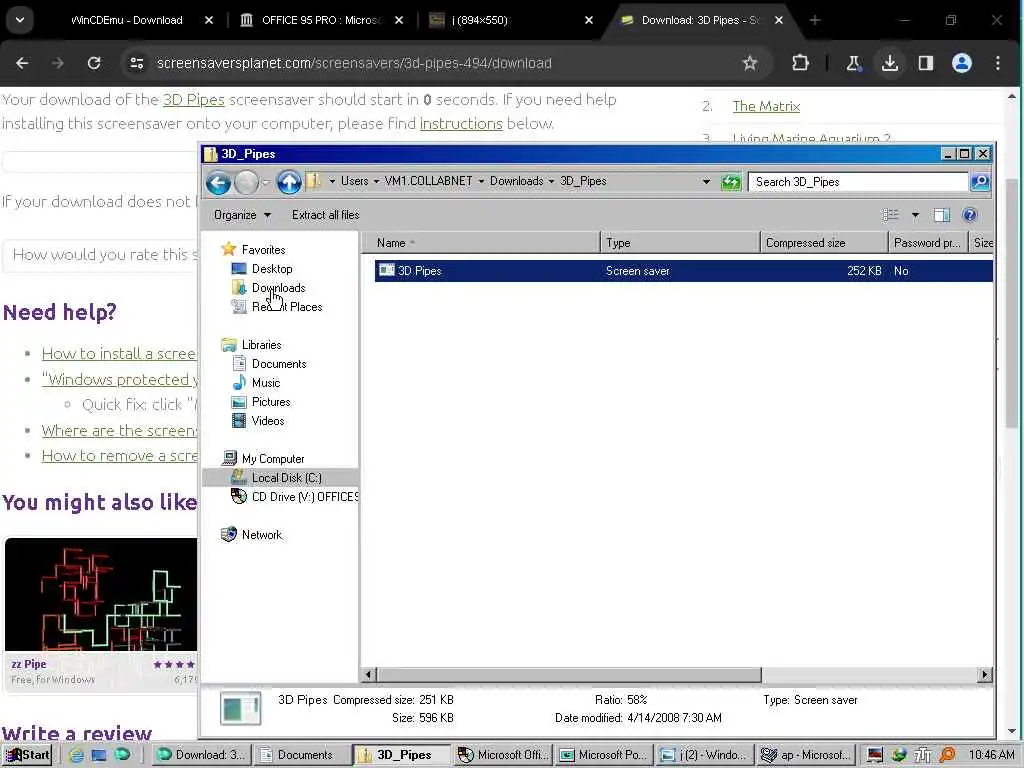Open the view options dropdown arrow
1024x768 pixels.
point(915,215)
